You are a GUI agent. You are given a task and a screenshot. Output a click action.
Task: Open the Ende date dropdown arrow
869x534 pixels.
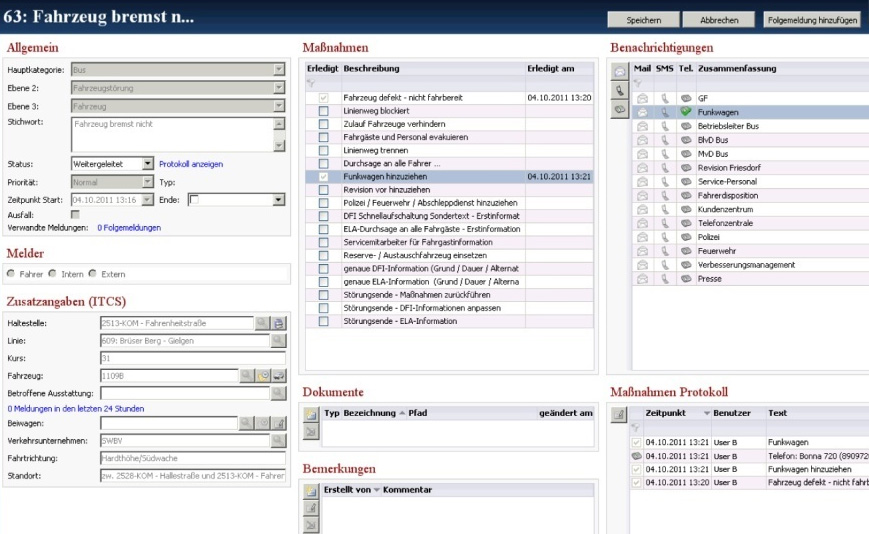point(279,199)
